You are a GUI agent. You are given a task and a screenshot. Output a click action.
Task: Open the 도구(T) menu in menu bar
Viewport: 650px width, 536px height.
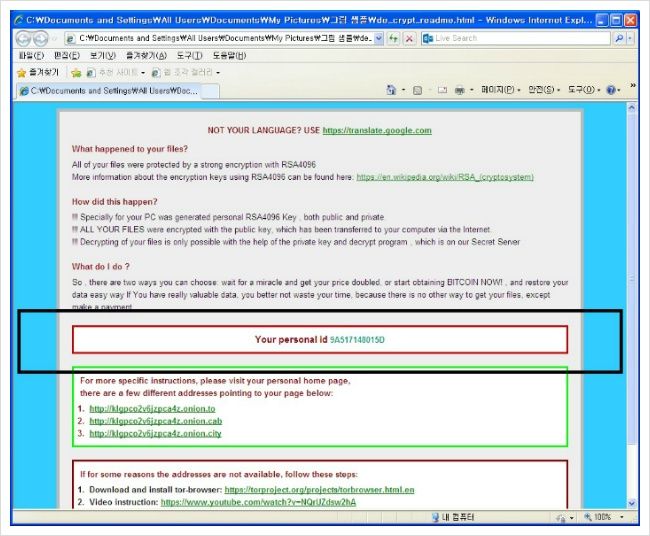[189, 56]
